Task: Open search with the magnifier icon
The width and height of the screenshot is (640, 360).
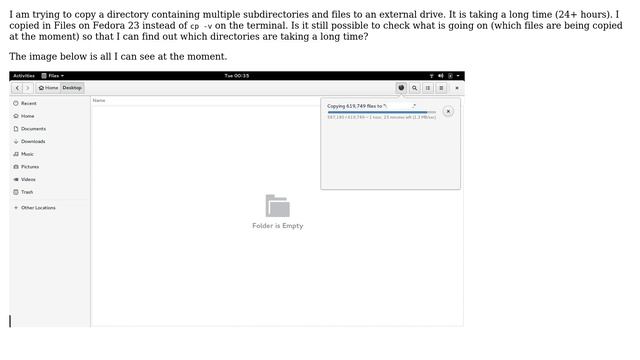Action: tap(415, 88)
